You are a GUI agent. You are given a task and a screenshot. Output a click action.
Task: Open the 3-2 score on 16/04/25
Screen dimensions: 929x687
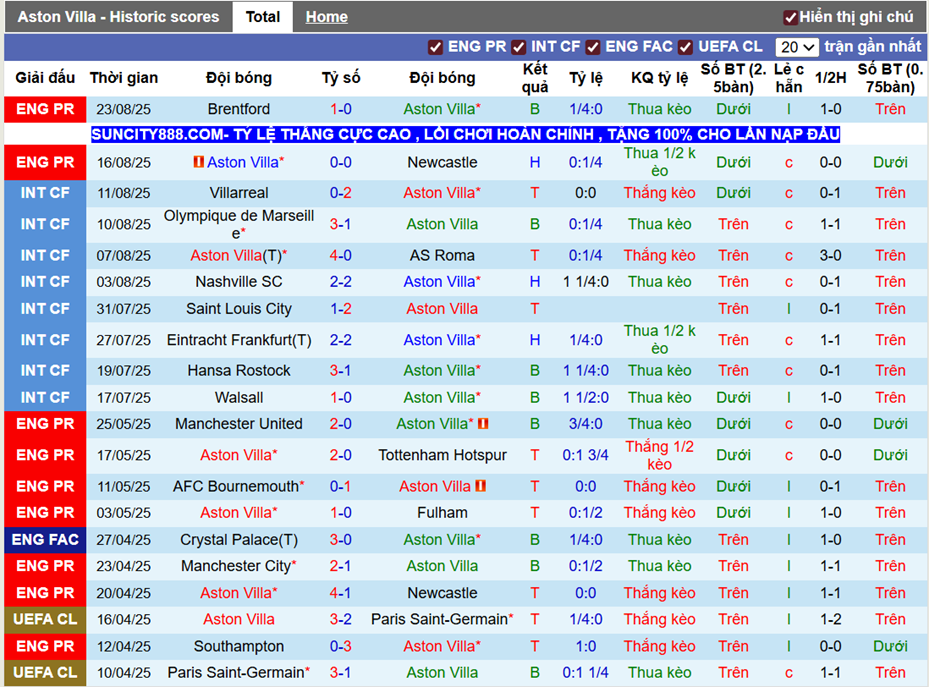pos(341,619)
